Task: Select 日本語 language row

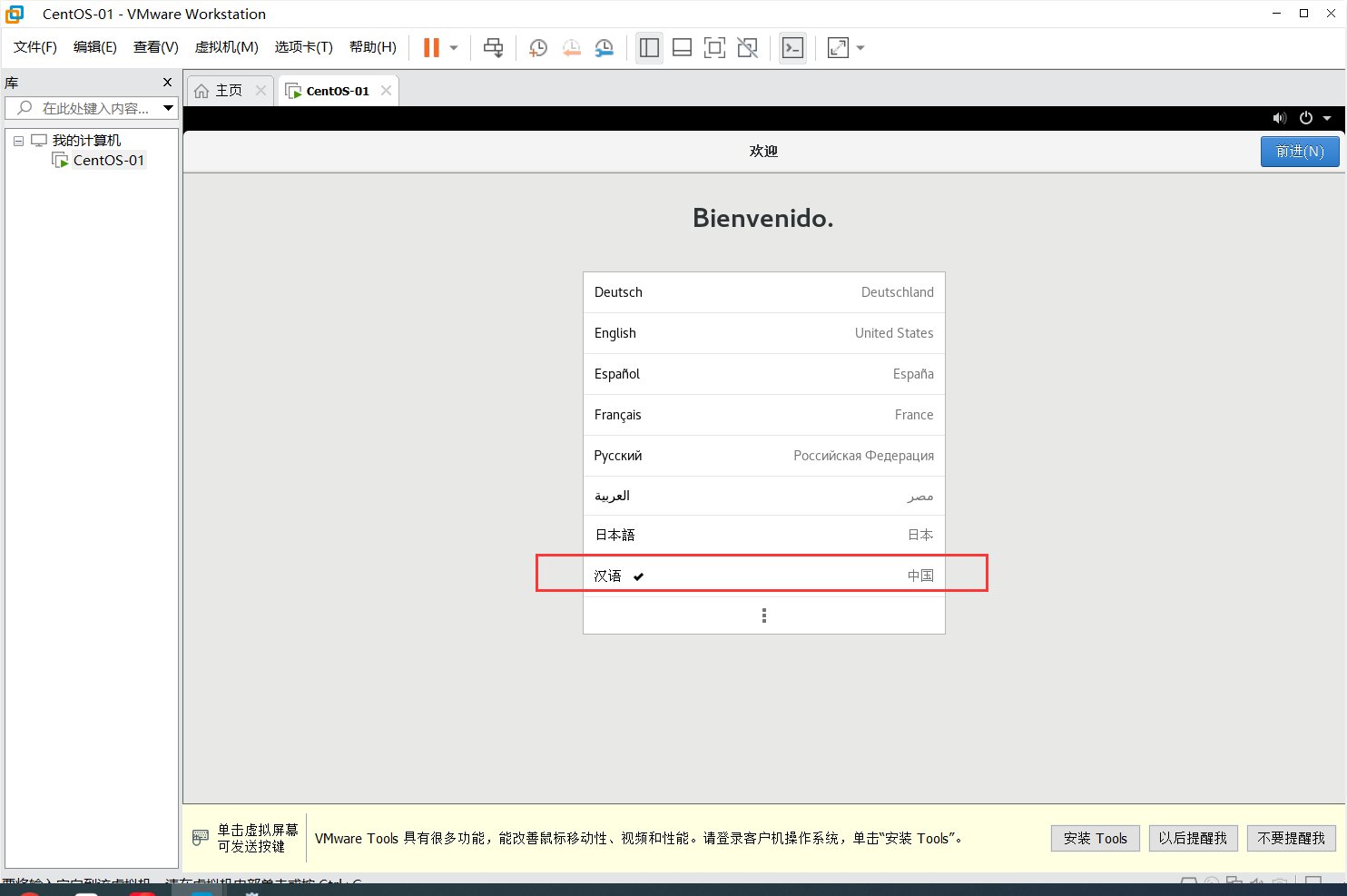Action: 764,536
